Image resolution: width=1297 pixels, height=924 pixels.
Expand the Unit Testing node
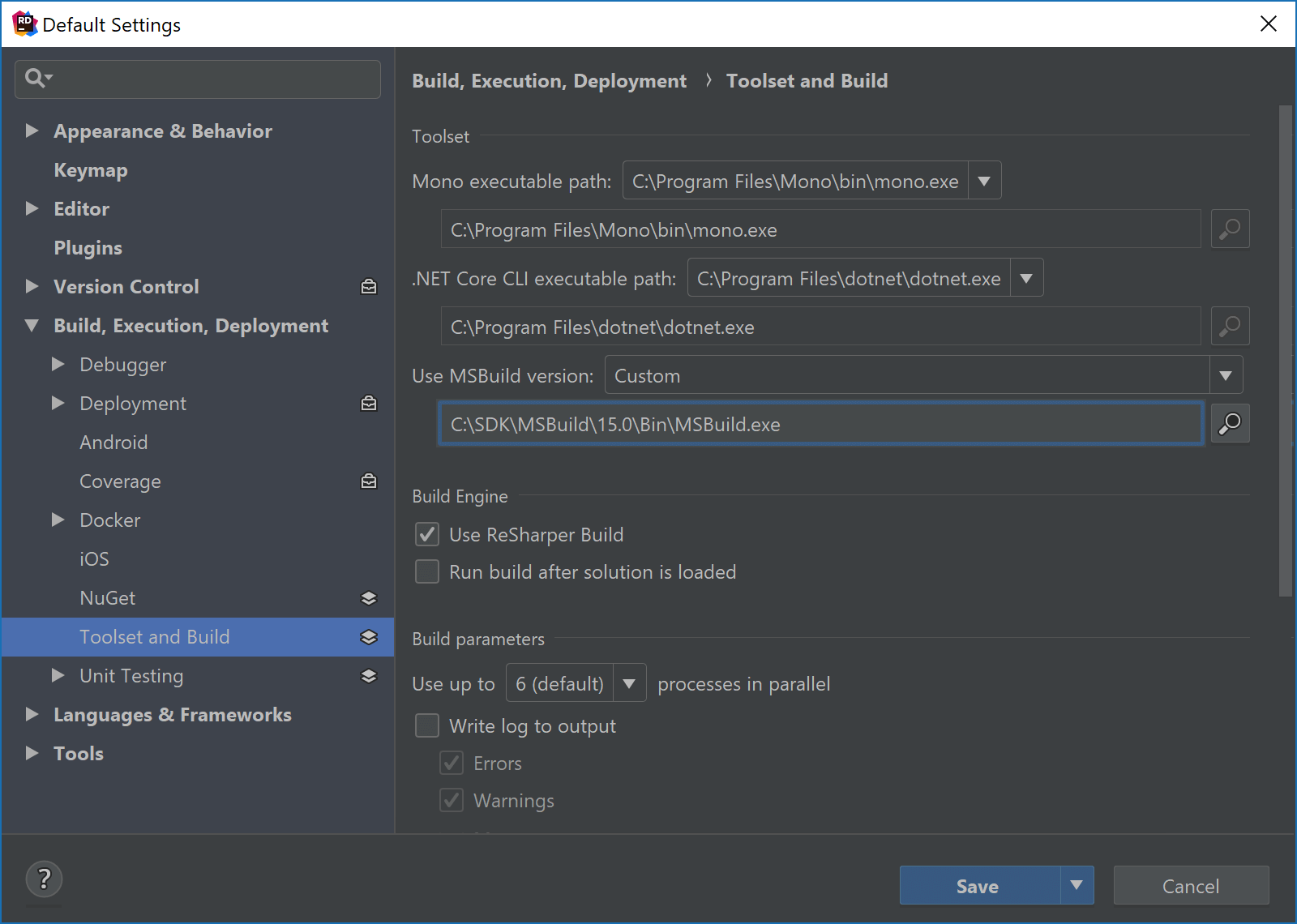pyautogui.click(x=58, y=675)
